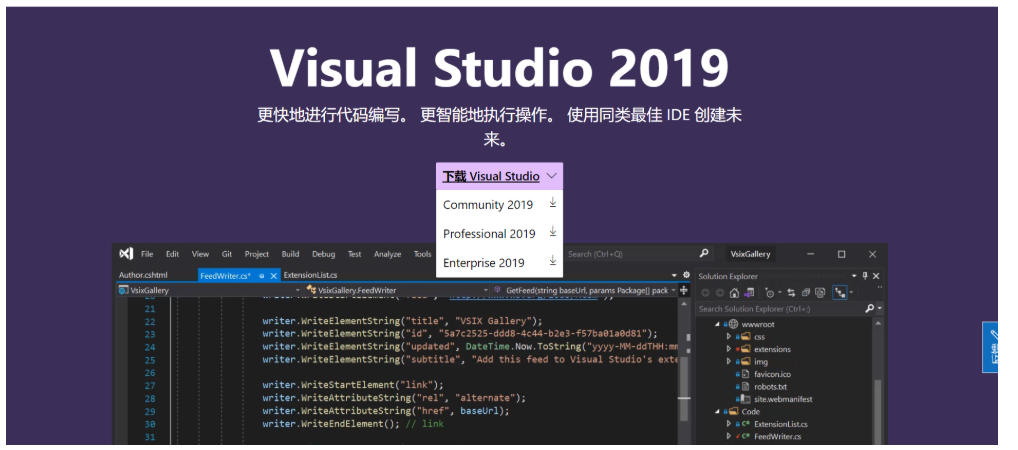Open the Build menu
The height and width of the screenshot is (450, 1018).
(x=290, y=254)
